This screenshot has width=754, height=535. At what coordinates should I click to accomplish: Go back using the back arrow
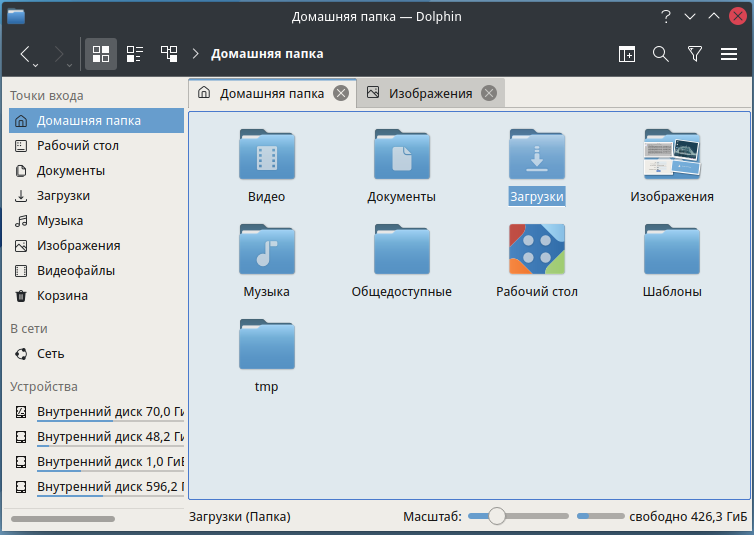(x=26, y=54)
